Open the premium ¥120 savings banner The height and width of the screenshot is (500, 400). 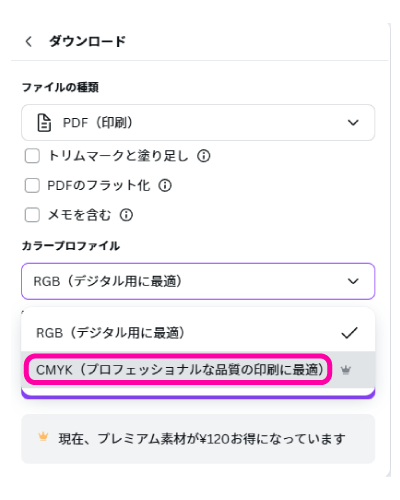click(x=198, y=439)
